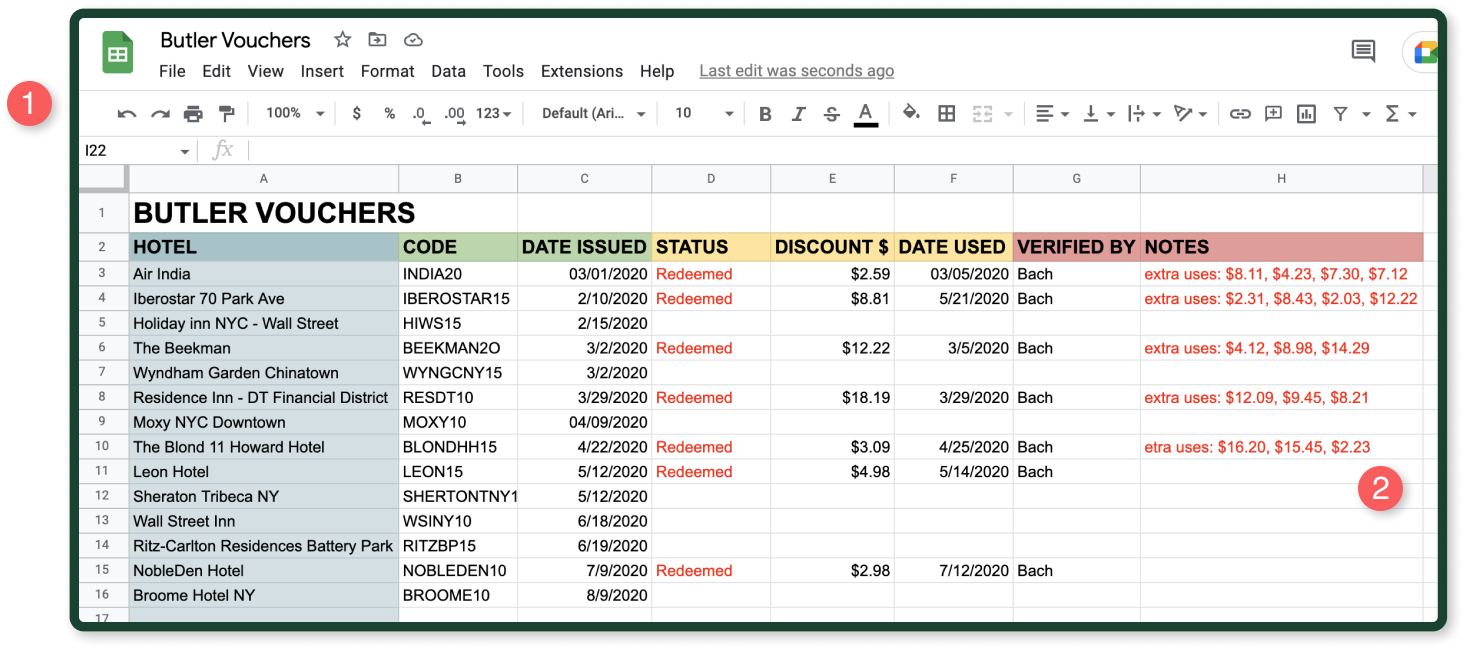Open the Format menu
Screen dimensions: 1465x650
click(x=387, y=71)
